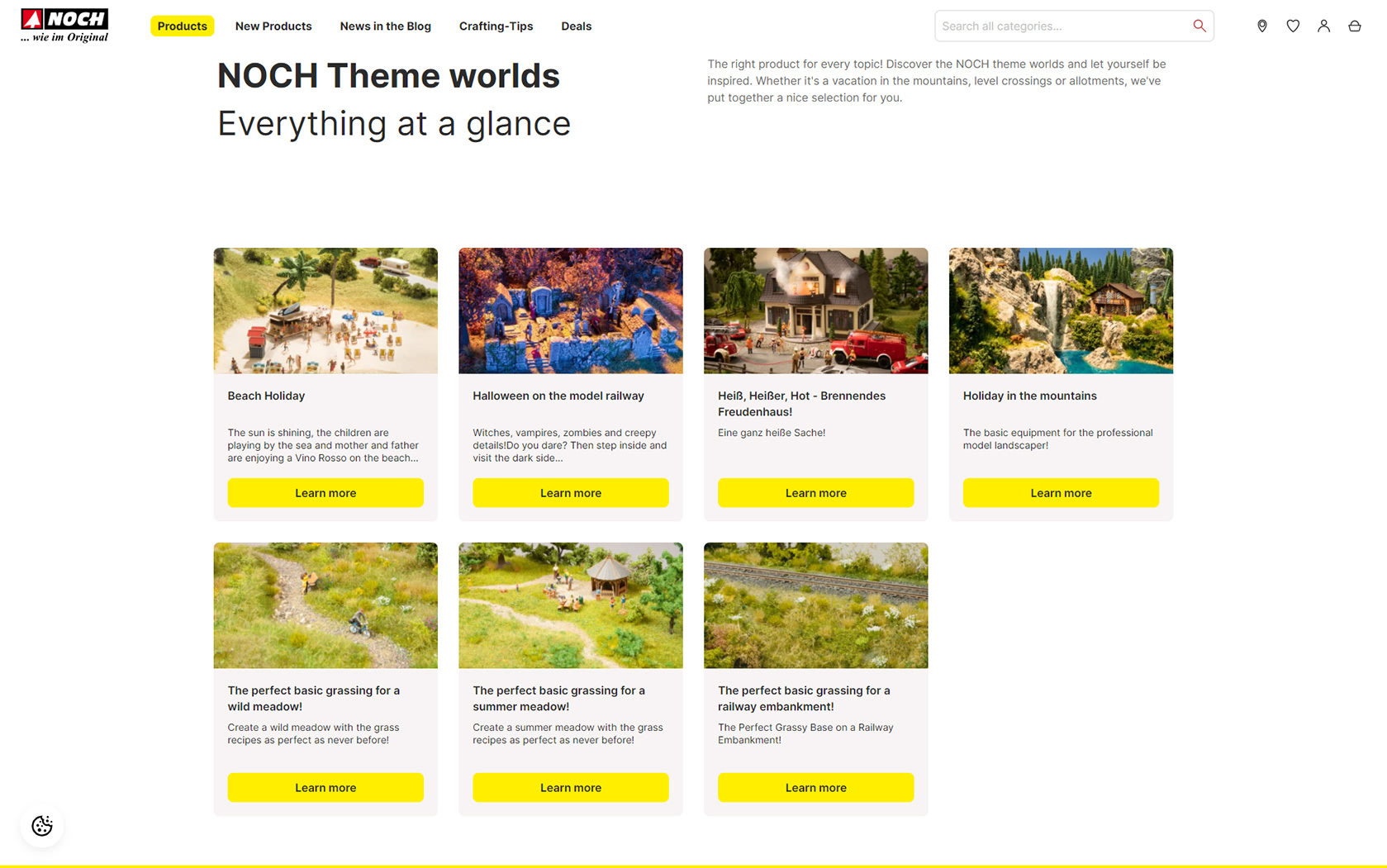Viewport: 1387px width, 868px height.
Task: Click the 'Create a summer meadow' description
Action: [568, 733]
